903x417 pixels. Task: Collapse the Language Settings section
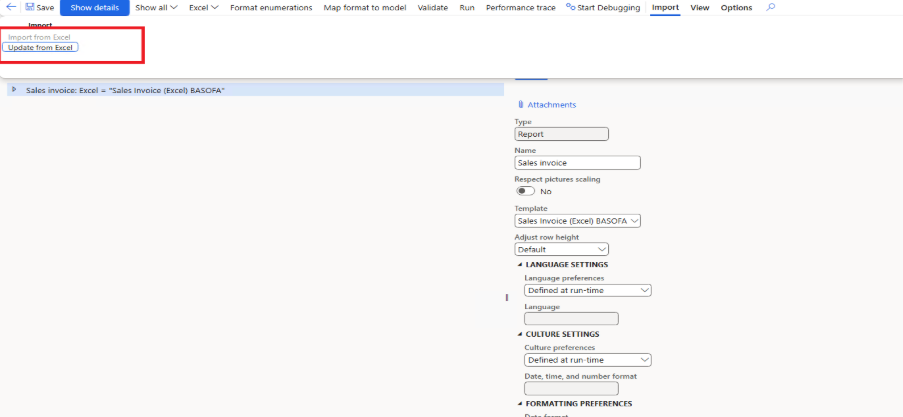click(520, 264)
